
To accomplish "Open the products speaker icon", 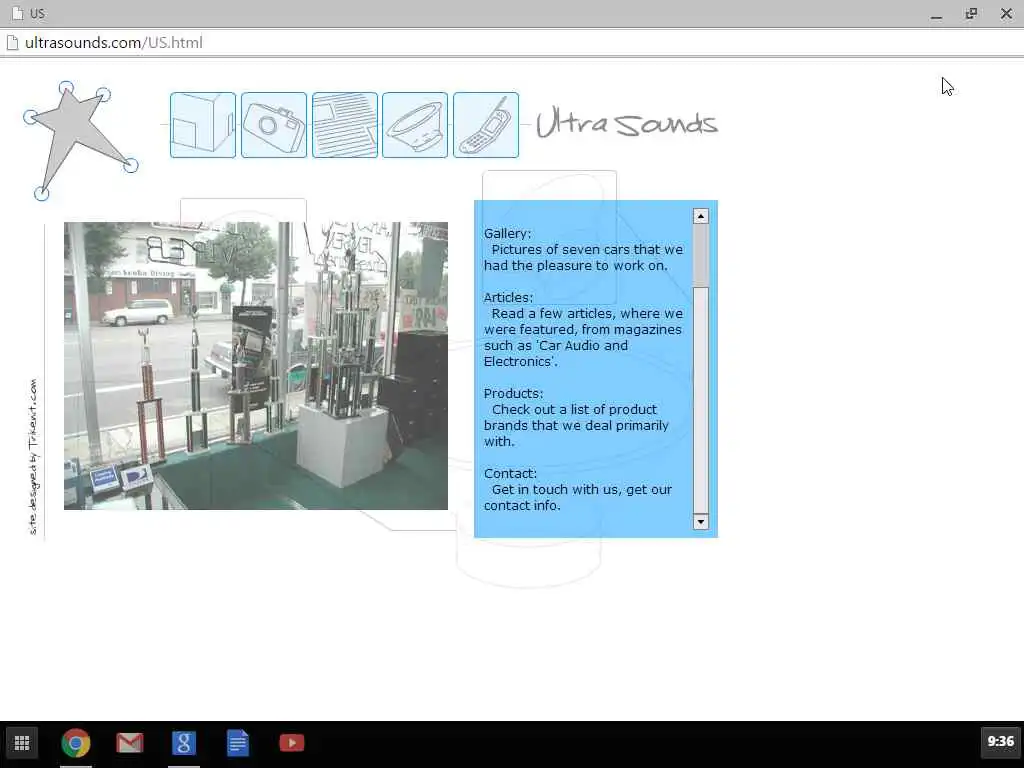I will [415, 125].
